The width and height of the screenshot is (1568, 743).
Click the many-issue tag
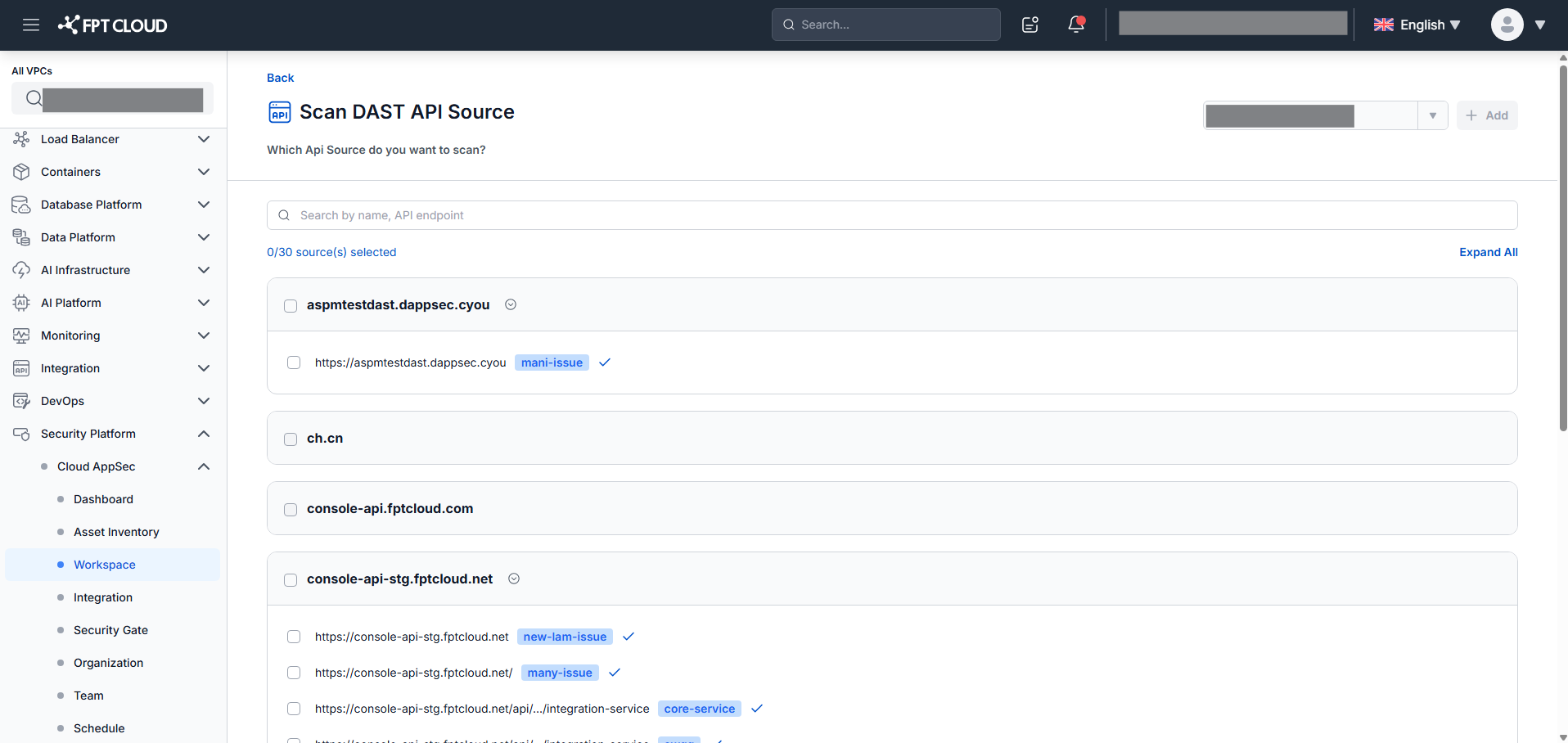560,673
